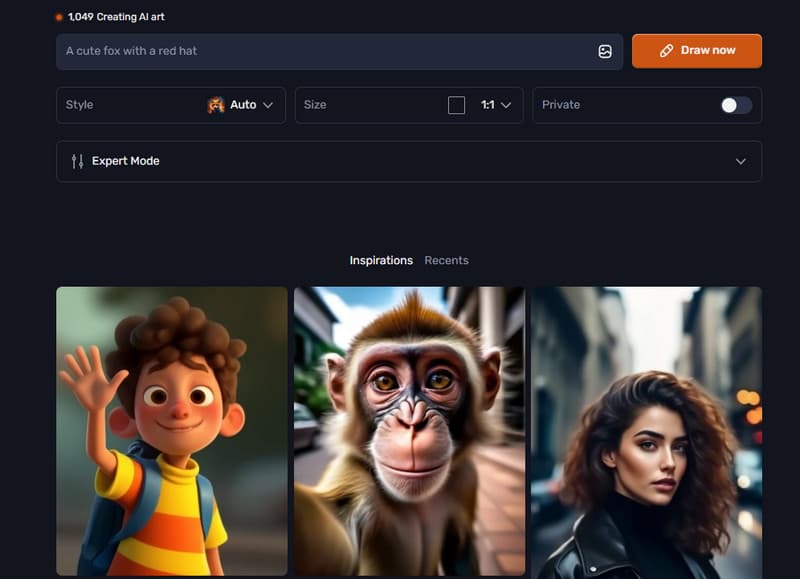This screenshot has height=579, width=800.
Task: Click the Expert Mode sliders icon
Action: point(77,161)
